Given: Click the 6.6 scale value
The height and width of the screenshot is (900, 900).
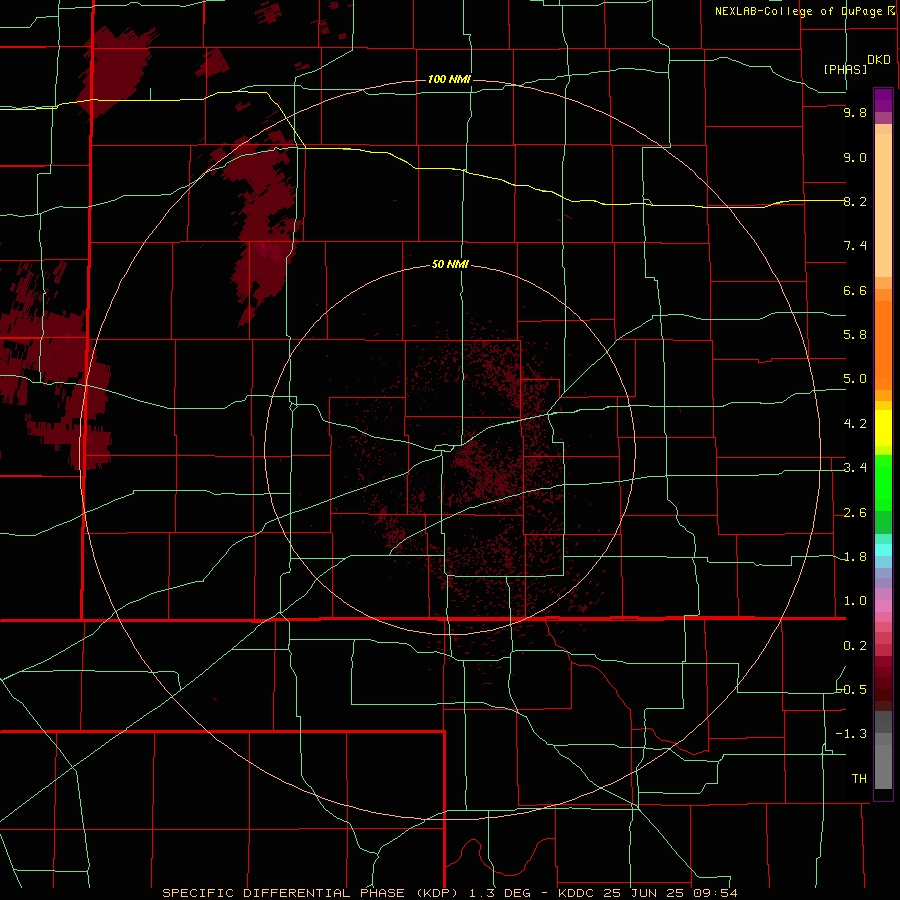Looking at the screenshot, I should [855, 290].
